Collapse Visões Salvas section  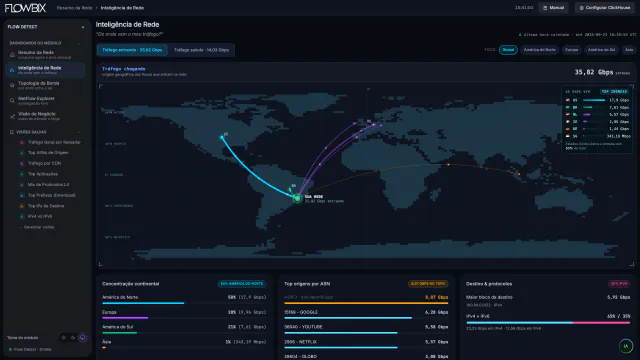click(79, 132)
